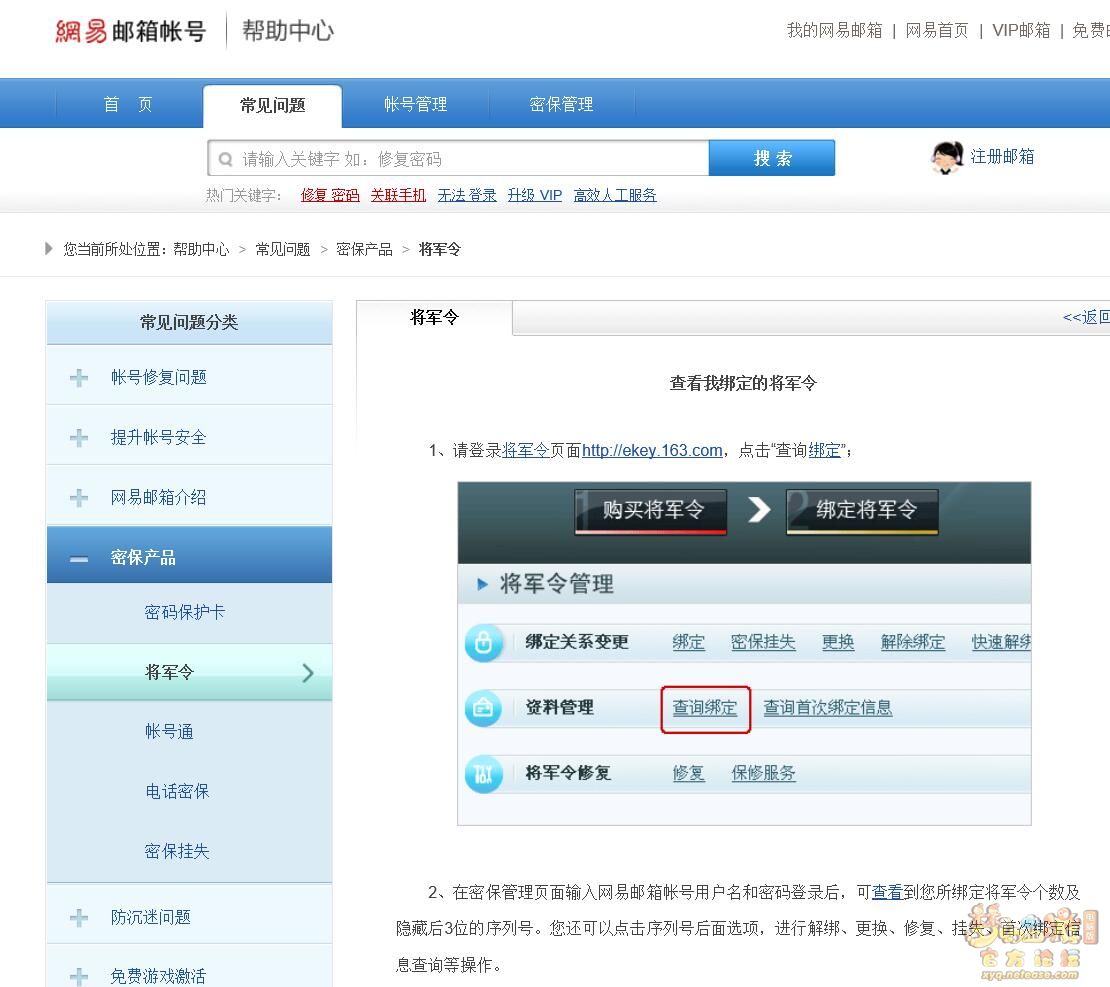The height and width of the screenshot is (987, 1110).
Task: Collapse the 密保产品 category
Action: click(79, 559)
